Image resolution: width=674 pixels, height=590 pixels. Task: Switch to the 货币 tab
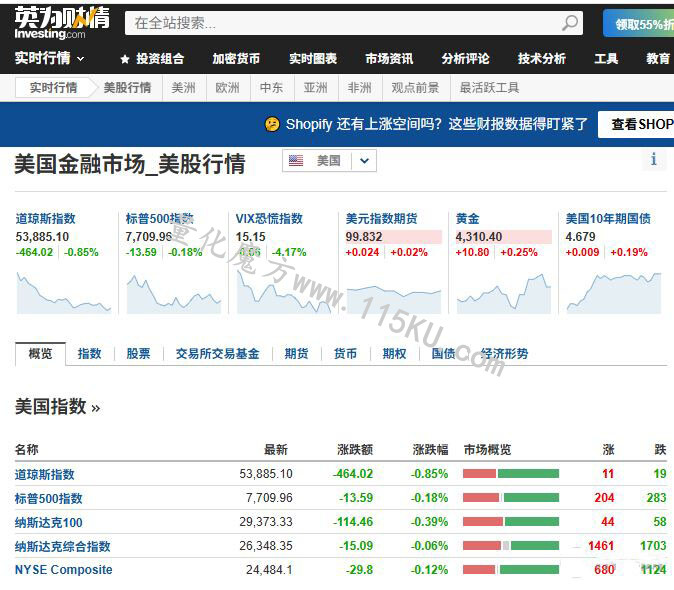coord(346,354)
